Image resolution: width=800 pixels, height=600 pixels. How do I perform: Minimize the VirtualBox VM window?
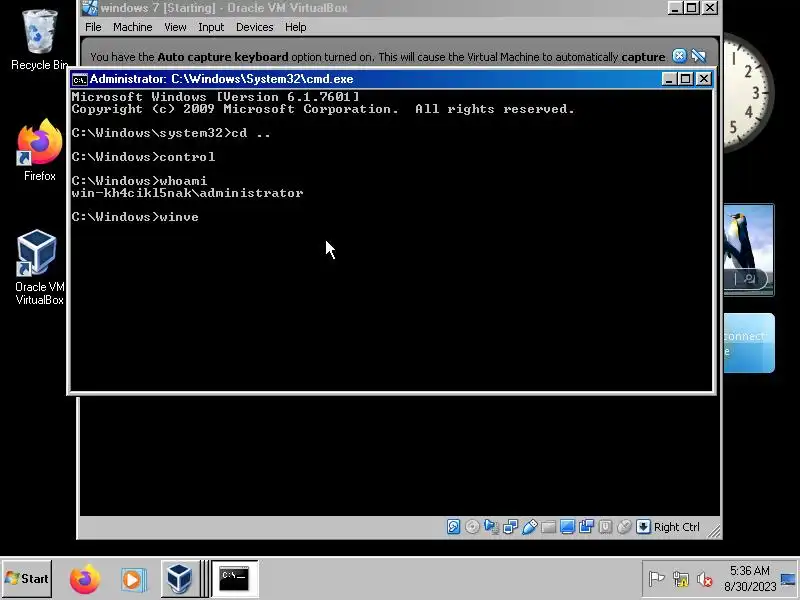[x=675, y=8]
